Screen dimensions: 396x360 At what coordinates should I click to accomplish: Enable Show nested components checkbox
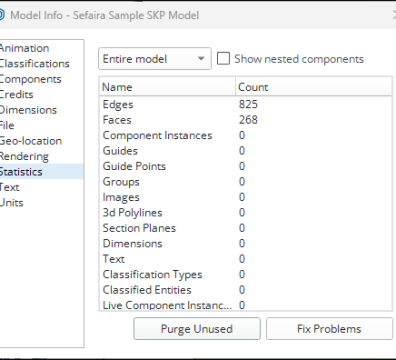pyautogui.click(x=223, y=59)
